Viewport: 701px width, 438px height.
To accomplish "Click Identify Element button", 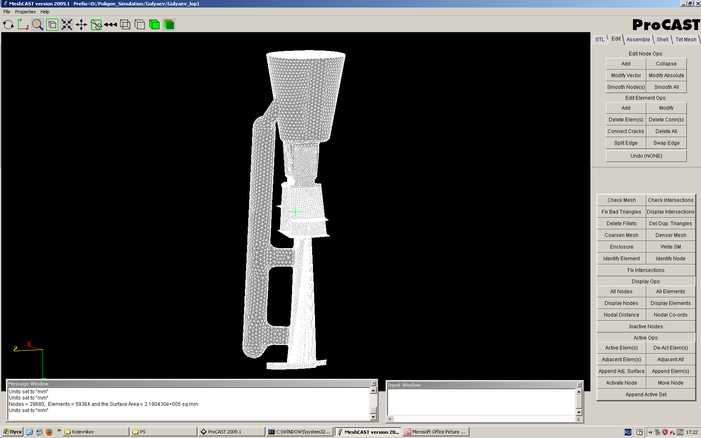I will (x=621, y=259).
